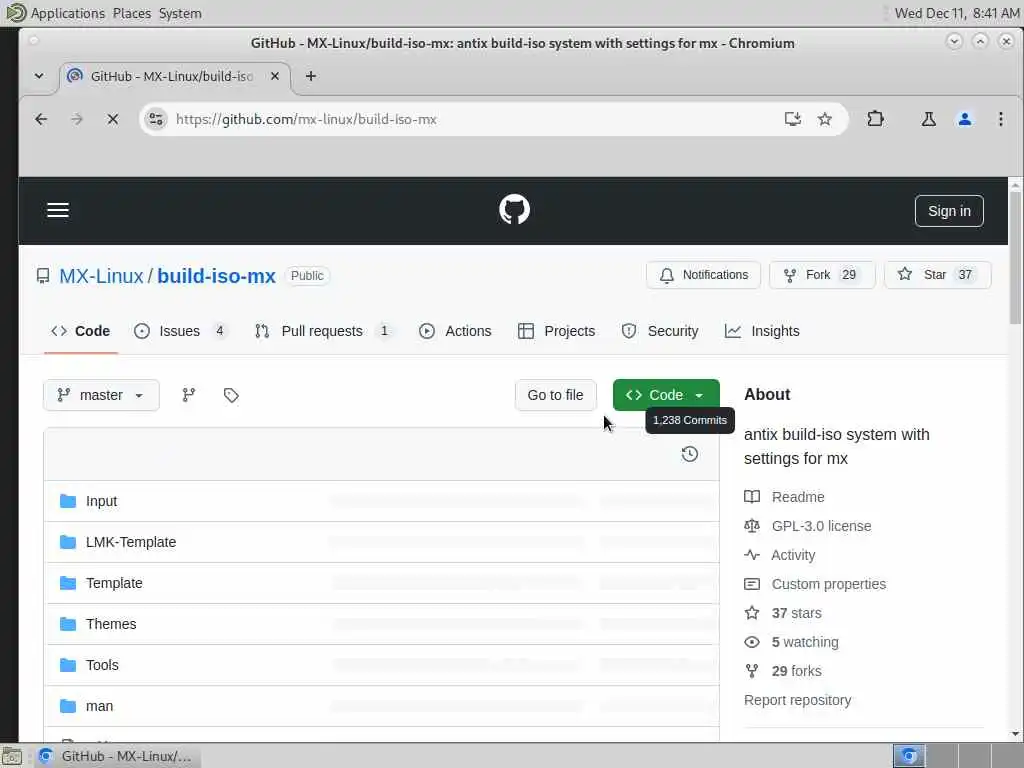Open the System menu
The width and height of the screenshot is (1024, 768).
180,13
